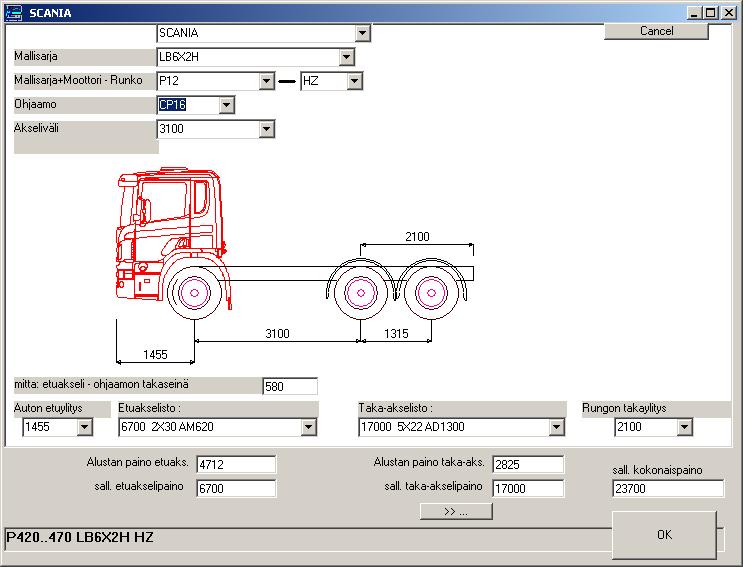Click the Alustan paino etuaks. field 4712
The width and height of the screenshot is (743, 567).
(236, 465)
